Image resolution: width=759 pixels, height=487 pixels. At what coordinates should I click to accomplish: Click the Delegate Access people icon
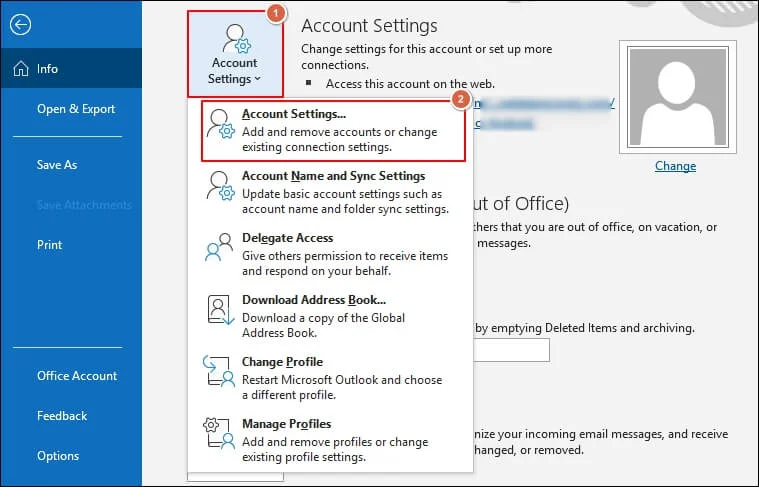(219, 247)
